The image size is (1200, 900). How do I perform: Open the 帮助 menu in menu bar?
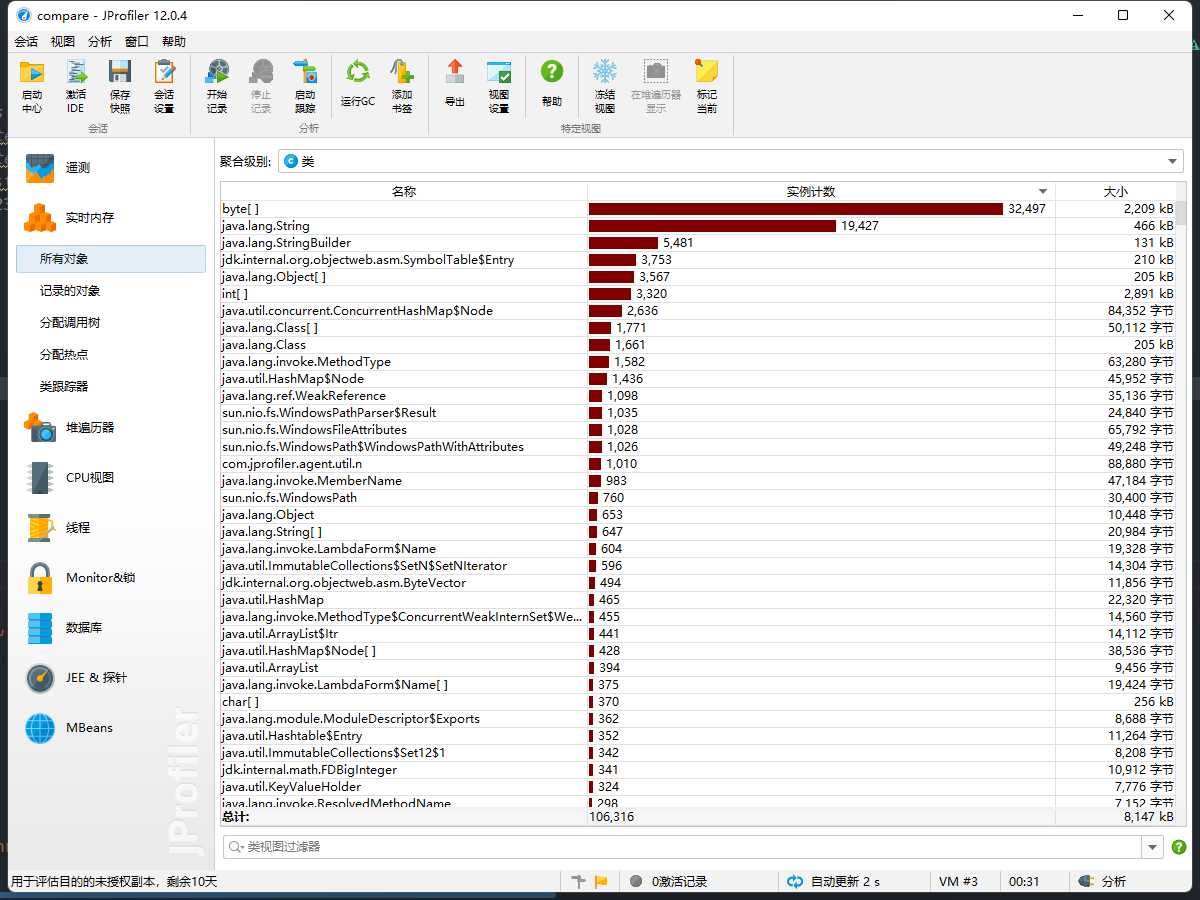click(x=174, y=41)
